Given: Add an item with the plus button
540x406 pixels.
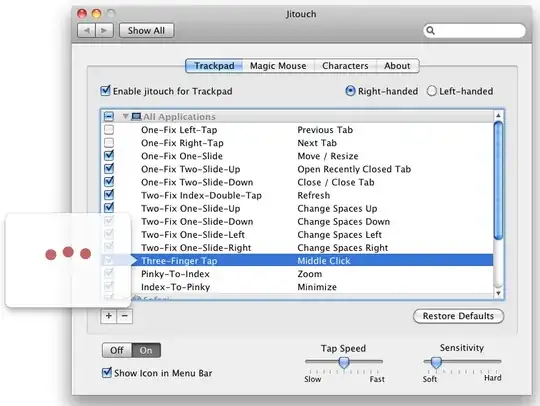Looking at the screenshot, I should [109, 316].
